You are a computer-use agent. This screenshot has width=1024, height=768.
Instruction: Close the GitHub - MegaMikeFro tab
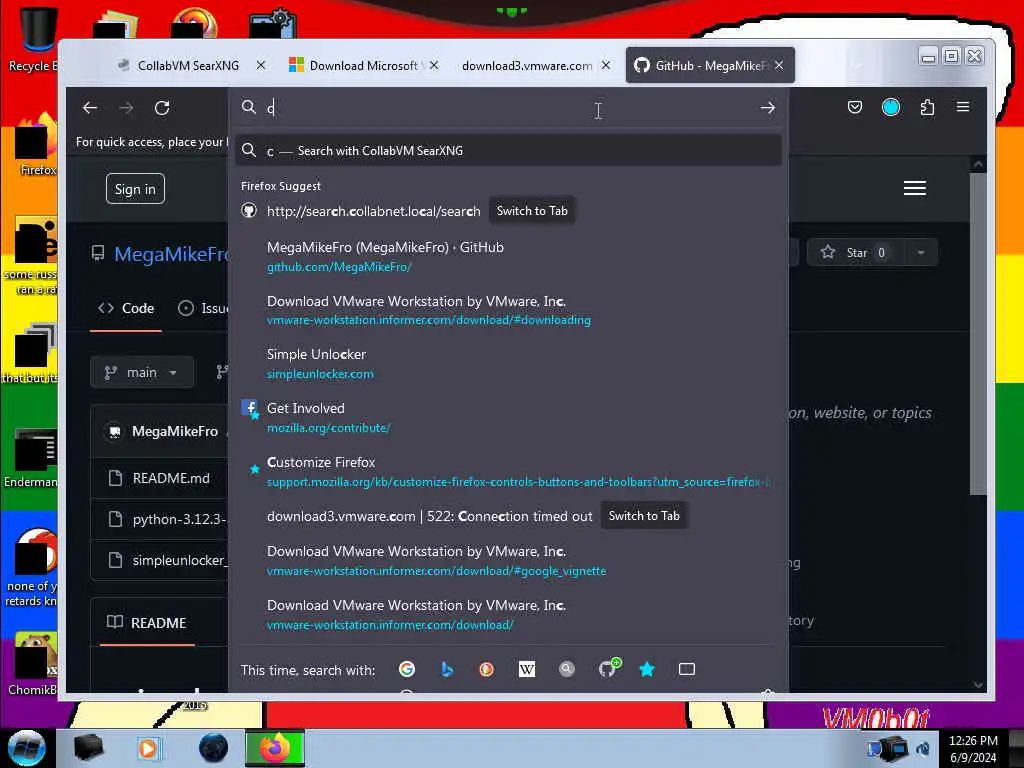779,65
